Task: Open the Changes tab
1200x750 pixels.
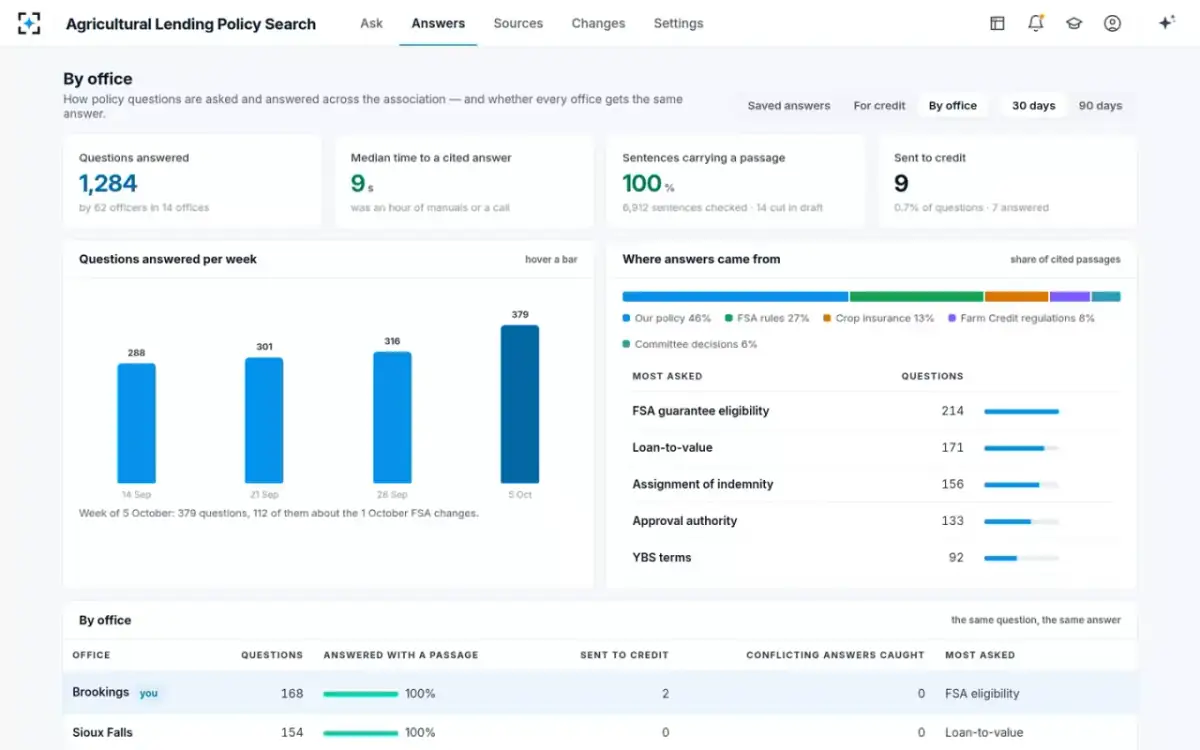Action: tap(598, 23)
